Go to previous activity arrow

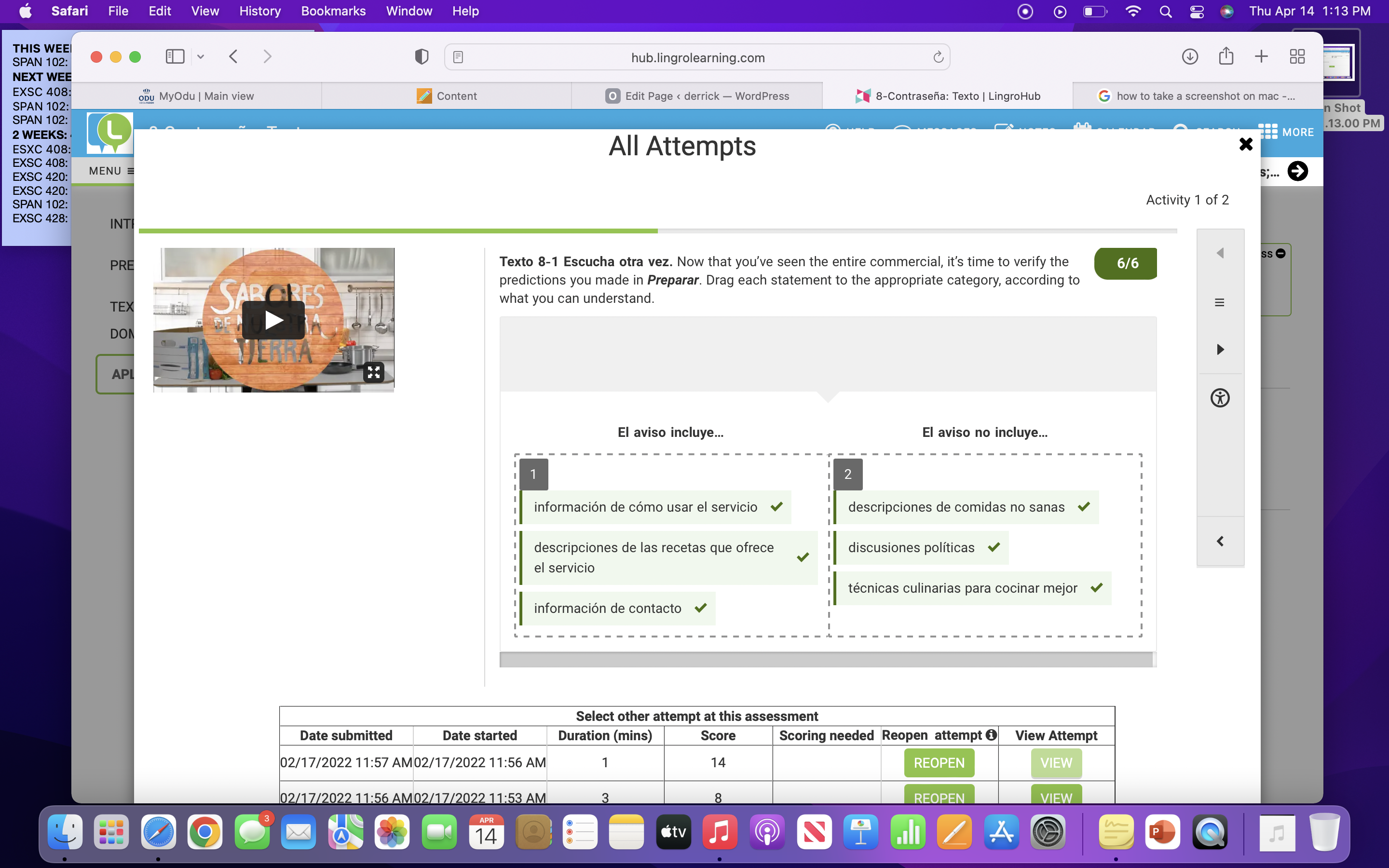(x=1220, y=253)
